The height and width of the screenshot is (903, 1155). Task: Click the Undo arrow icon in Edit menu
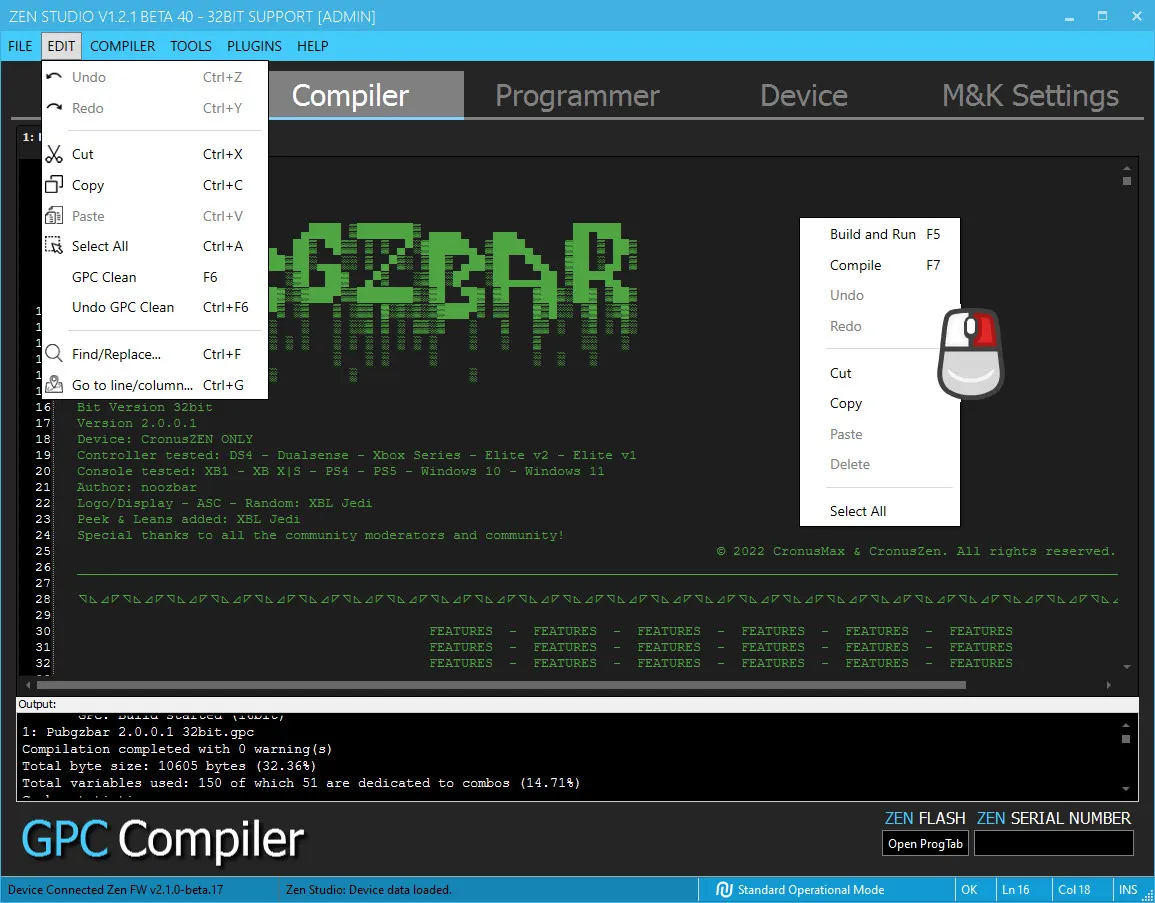54,77
